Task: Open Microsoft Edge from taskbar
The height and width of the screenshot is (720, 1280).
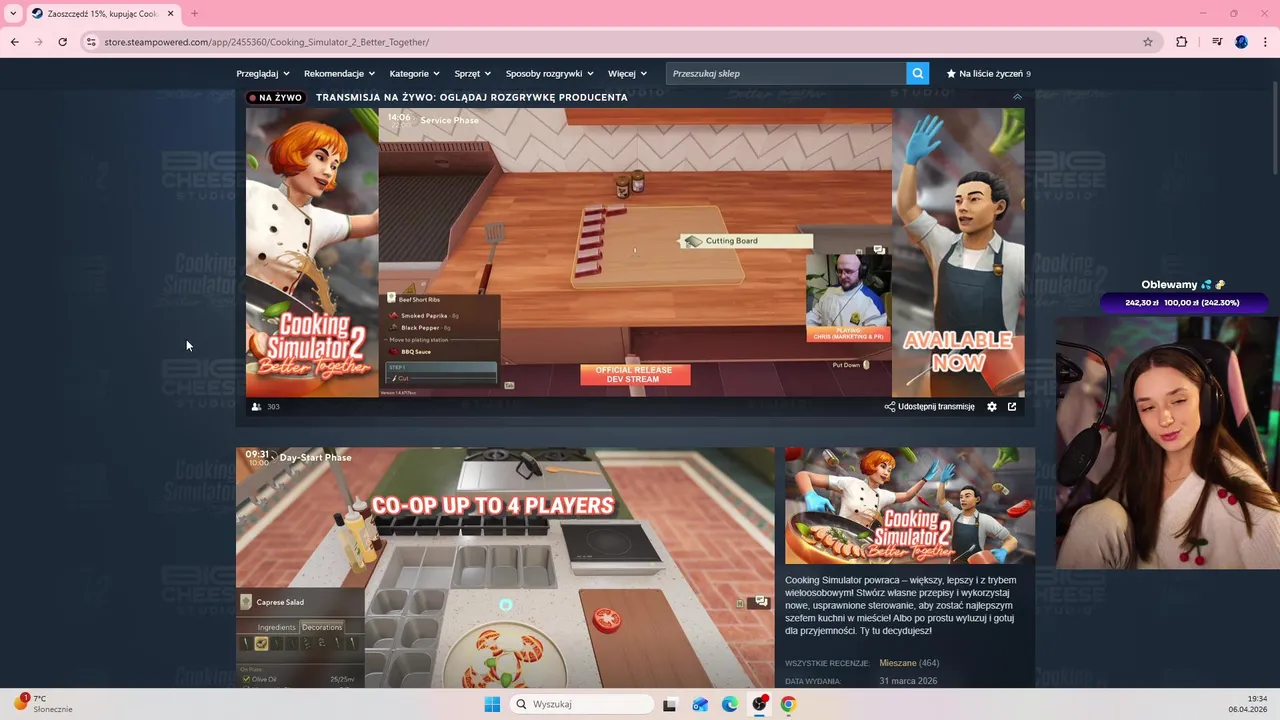Action: tap(730, 704)
